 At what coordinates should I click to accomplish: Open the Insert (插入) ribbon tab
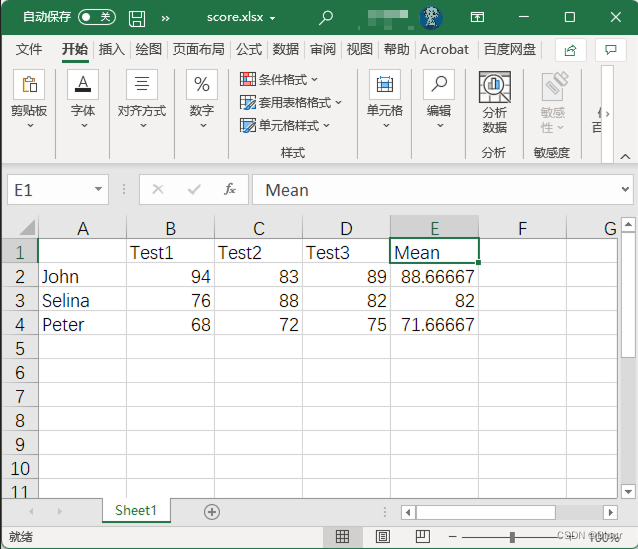click(x=111, y=49)
